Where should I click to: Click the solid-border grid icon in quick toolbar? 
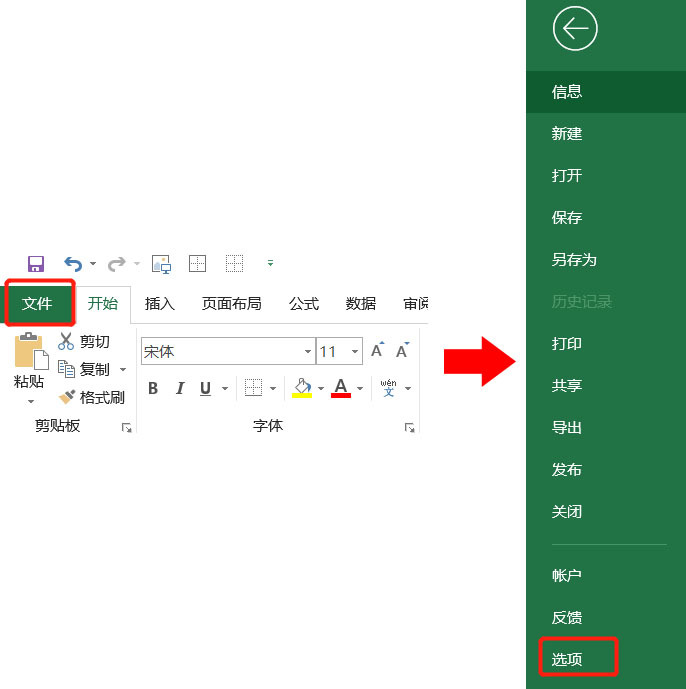[197, 264]
